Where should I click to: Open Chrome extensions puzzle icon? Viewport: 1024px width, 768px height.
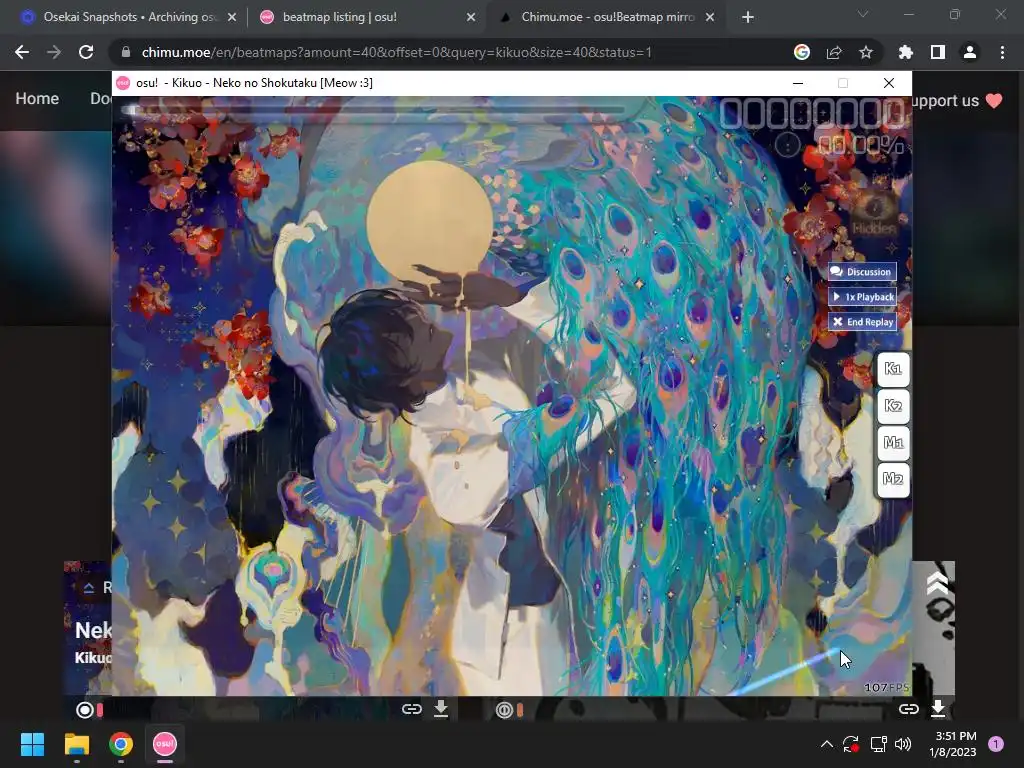click(905, 52)
